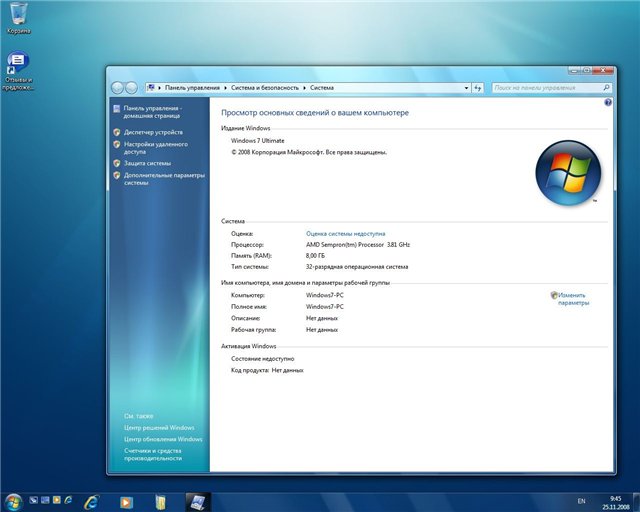The image size is (640, 512).
Task: Open Счетчики и средства производительности link
Action: (153, 454)
